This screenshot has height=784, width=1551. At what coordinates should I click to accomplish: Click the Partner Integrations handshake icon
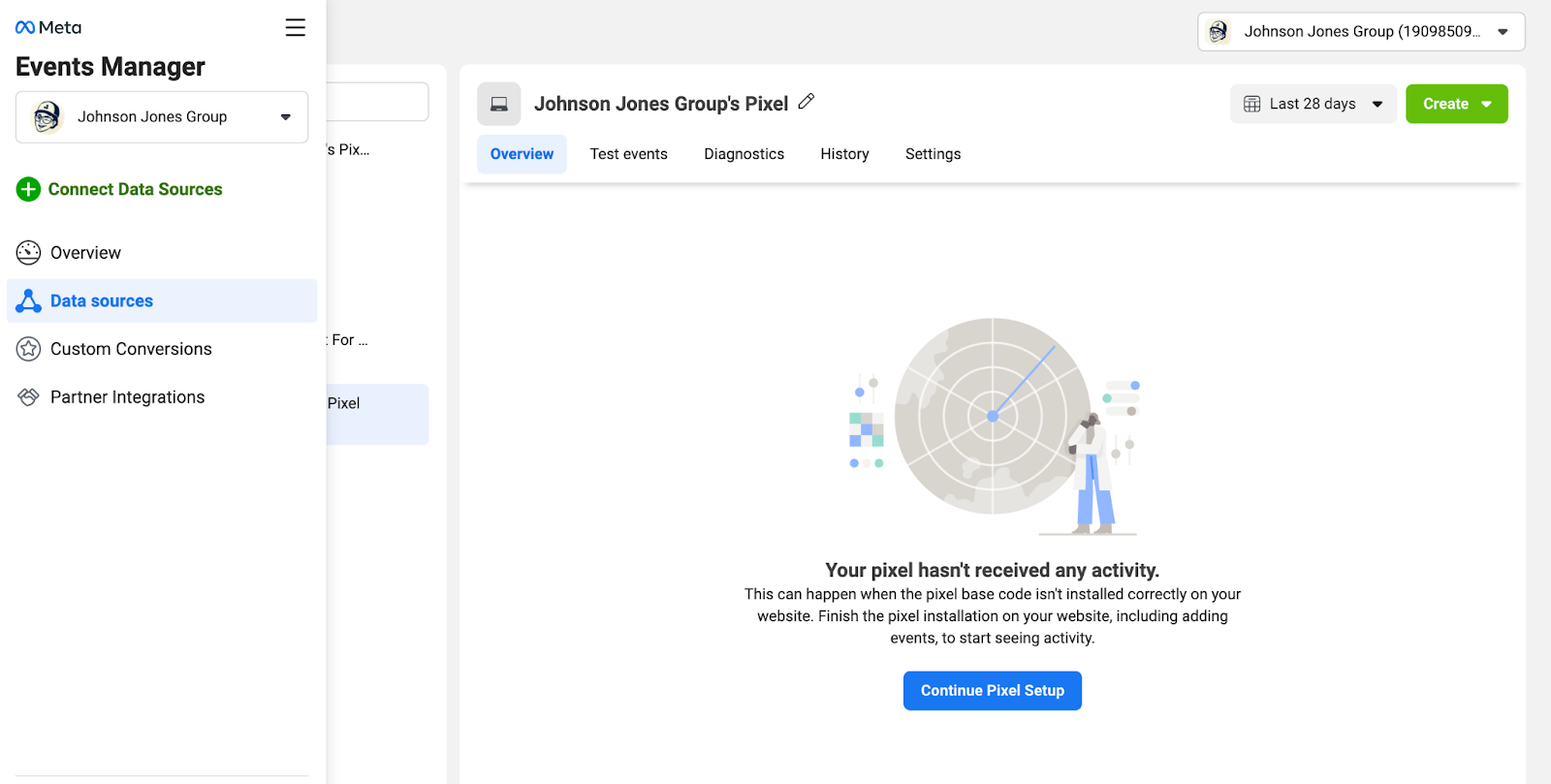(x=28, y=397)
